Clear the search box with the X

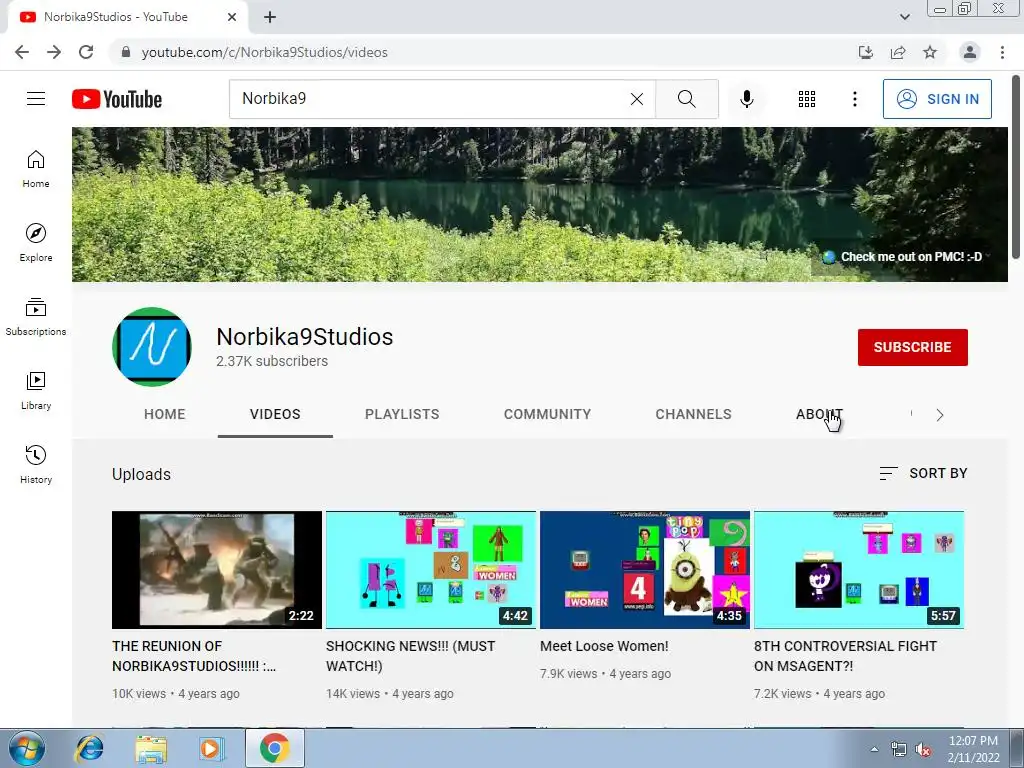click(637, 99)
